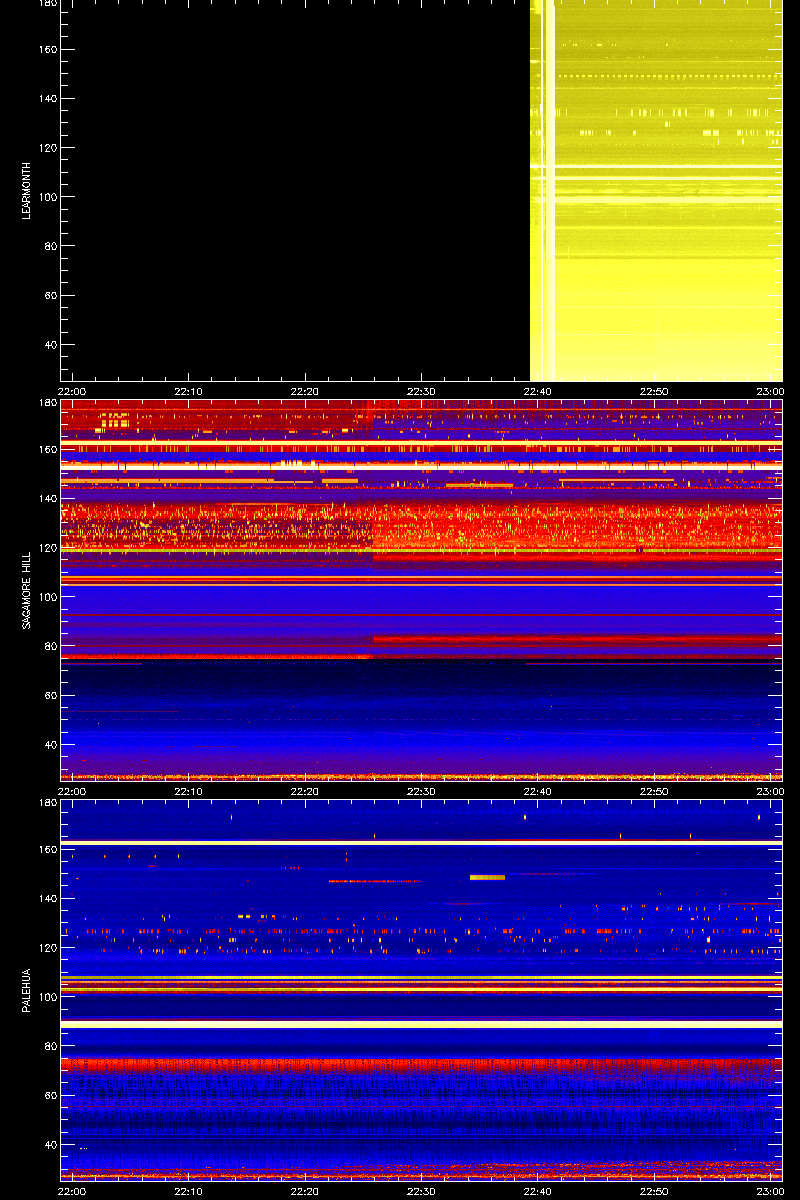Pick the 80 tick on Palehua axis

51,1047
